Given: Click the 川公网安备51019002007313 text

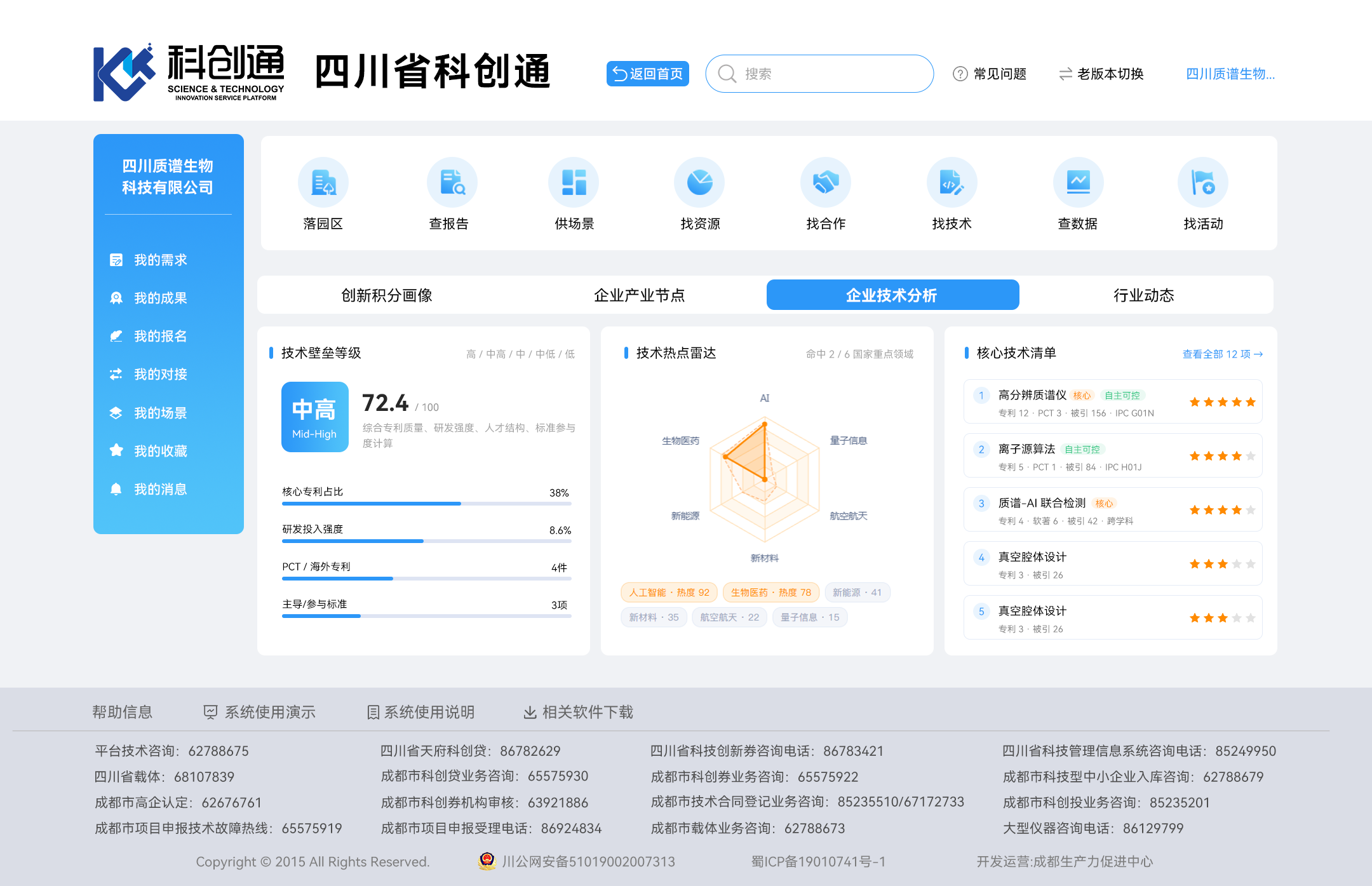Looking at the screenshot, I should tap(588, 862).
